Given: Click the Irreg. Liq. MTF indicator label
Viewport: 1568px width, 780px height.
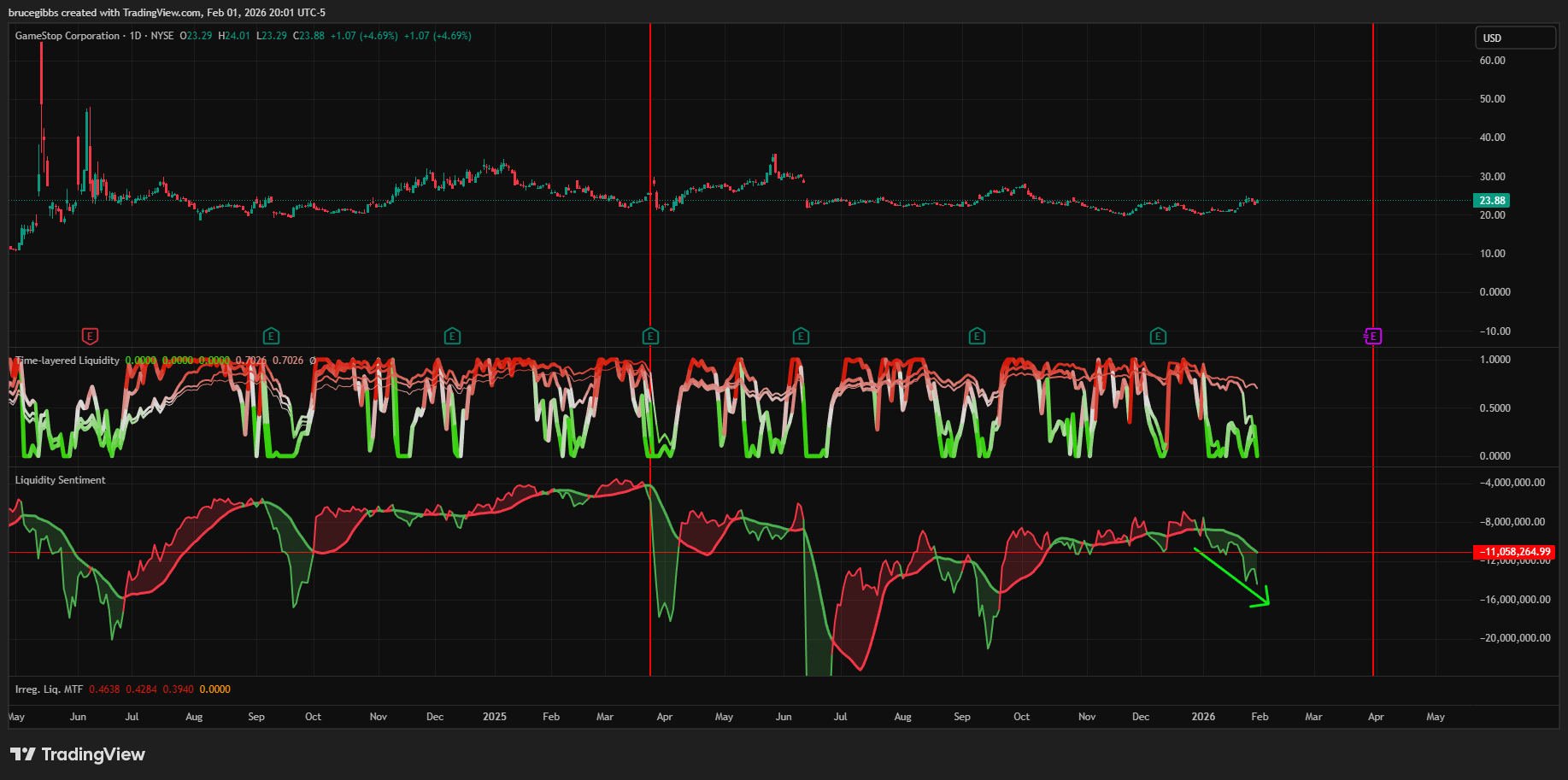Looking at the screenshot, I should coord(49,689).
